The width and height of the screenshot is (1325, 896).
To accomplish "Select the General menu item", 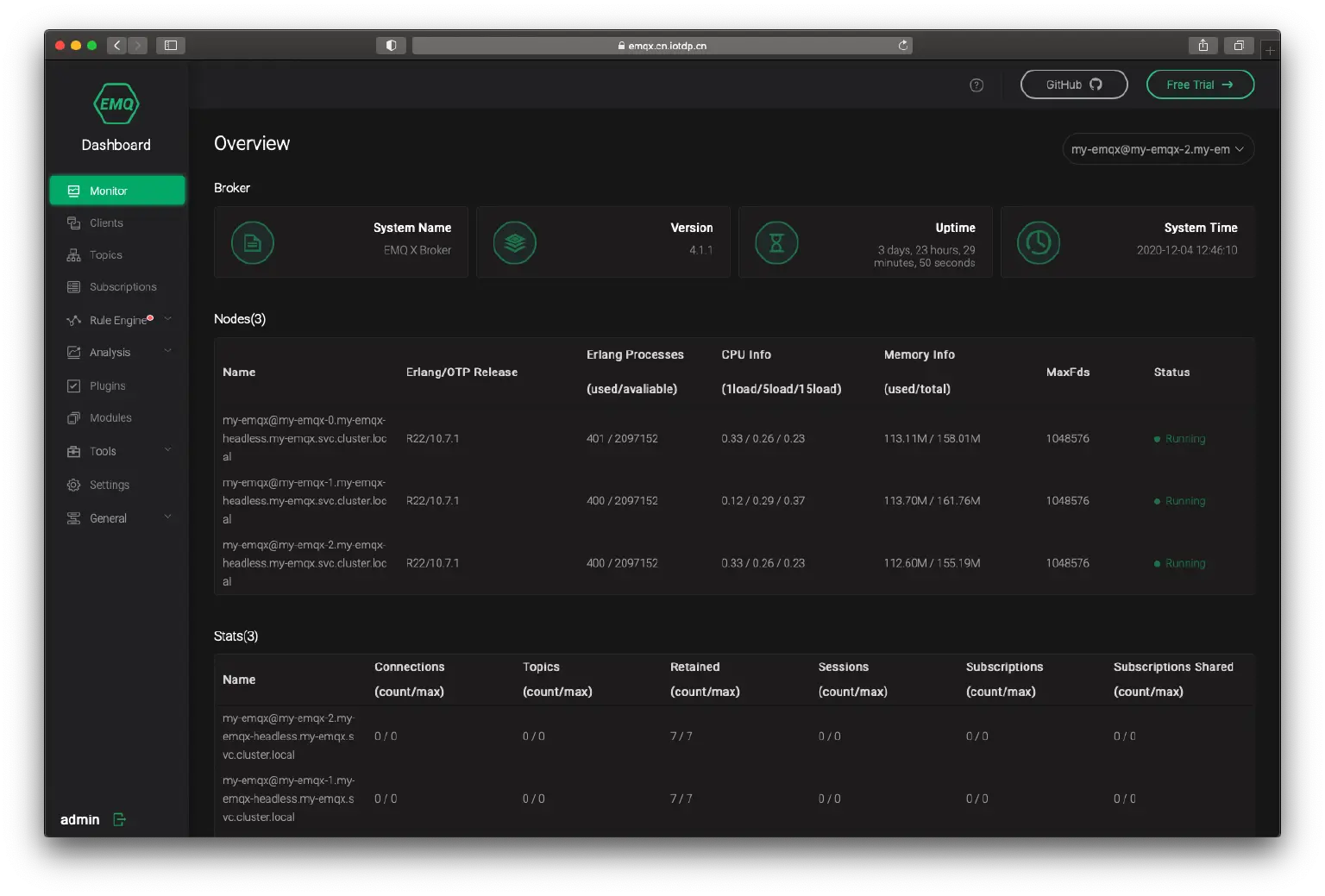I will [x=107, y=517].
